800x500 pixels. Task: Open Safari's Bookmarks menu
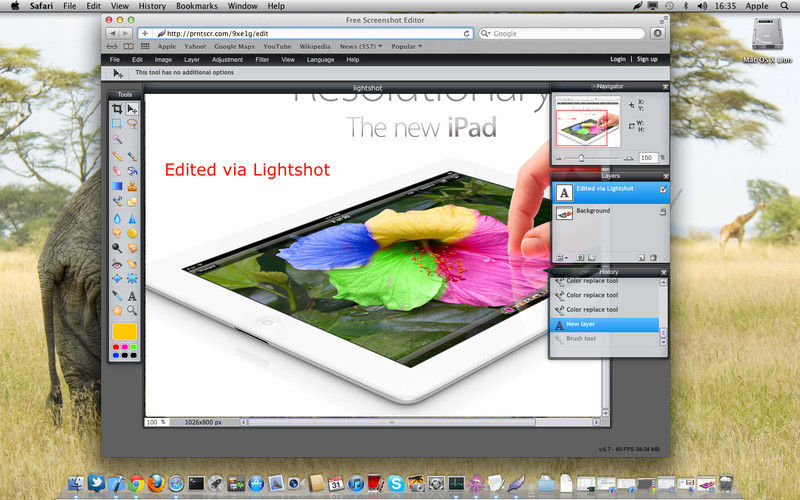[196, 6]
